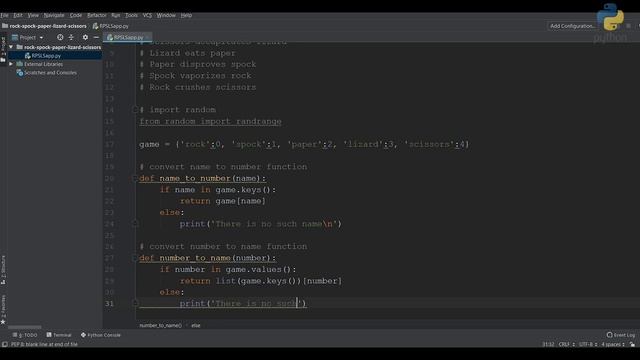
Task: Click 'def number_to_name(number):' line
Action: [x=207, y=258]
